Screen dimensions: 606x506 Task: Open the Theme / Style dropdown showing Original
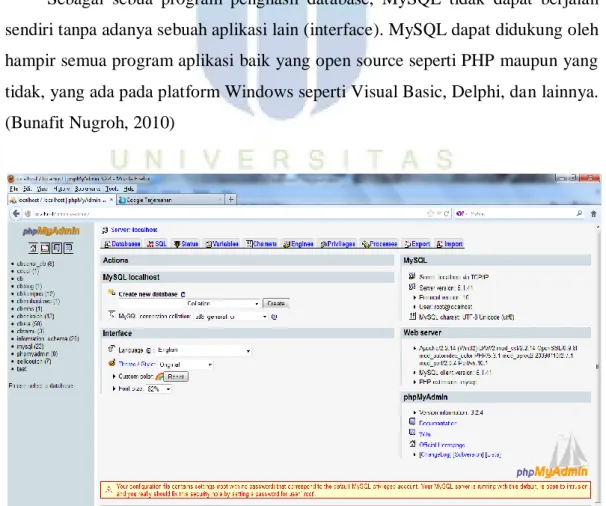(185, 365)
